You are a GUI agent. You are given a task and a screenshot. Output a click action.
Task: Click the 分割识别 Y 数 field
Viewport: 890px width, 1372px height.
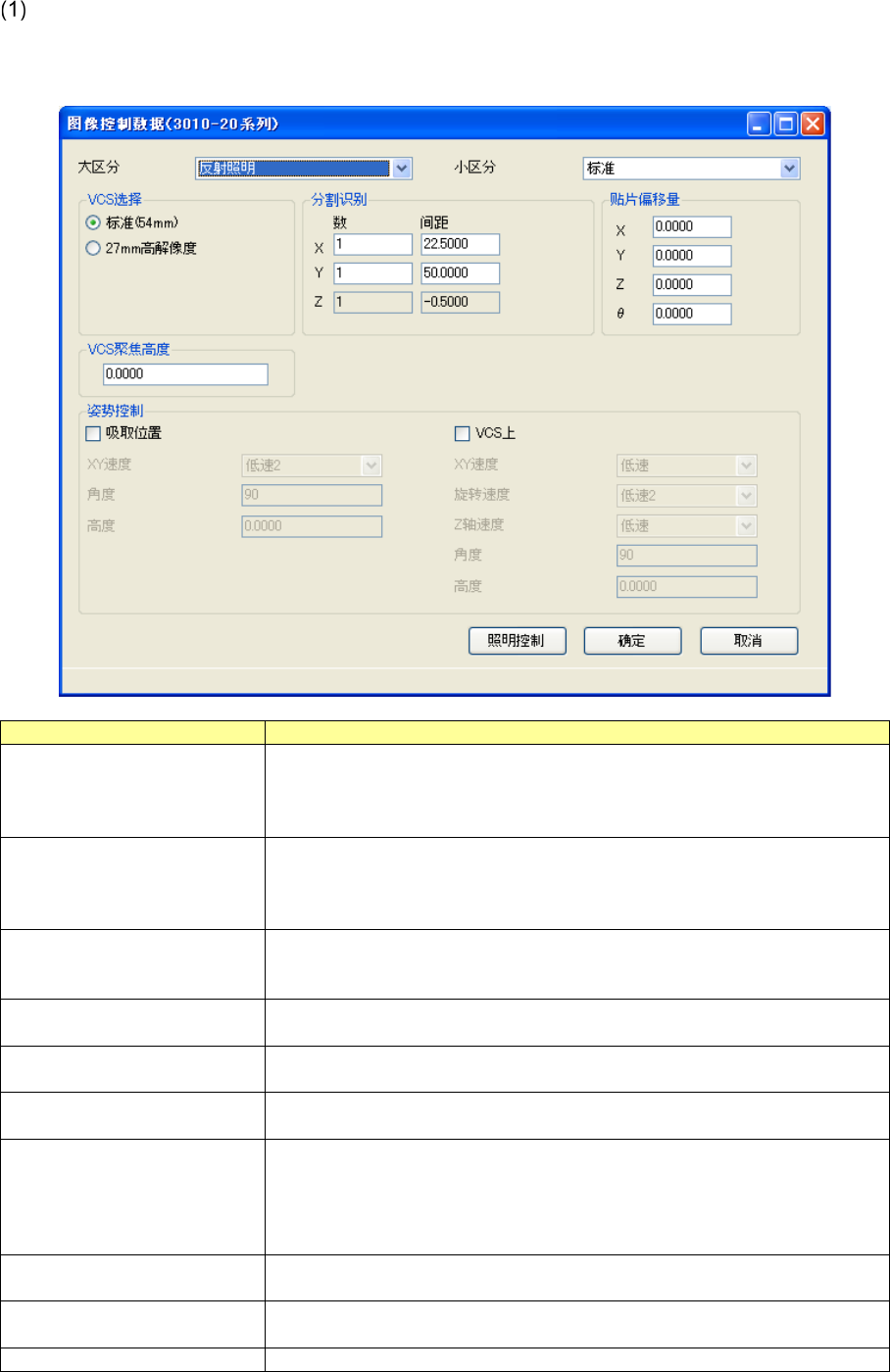pyautogui.click(x=373, y=273)
